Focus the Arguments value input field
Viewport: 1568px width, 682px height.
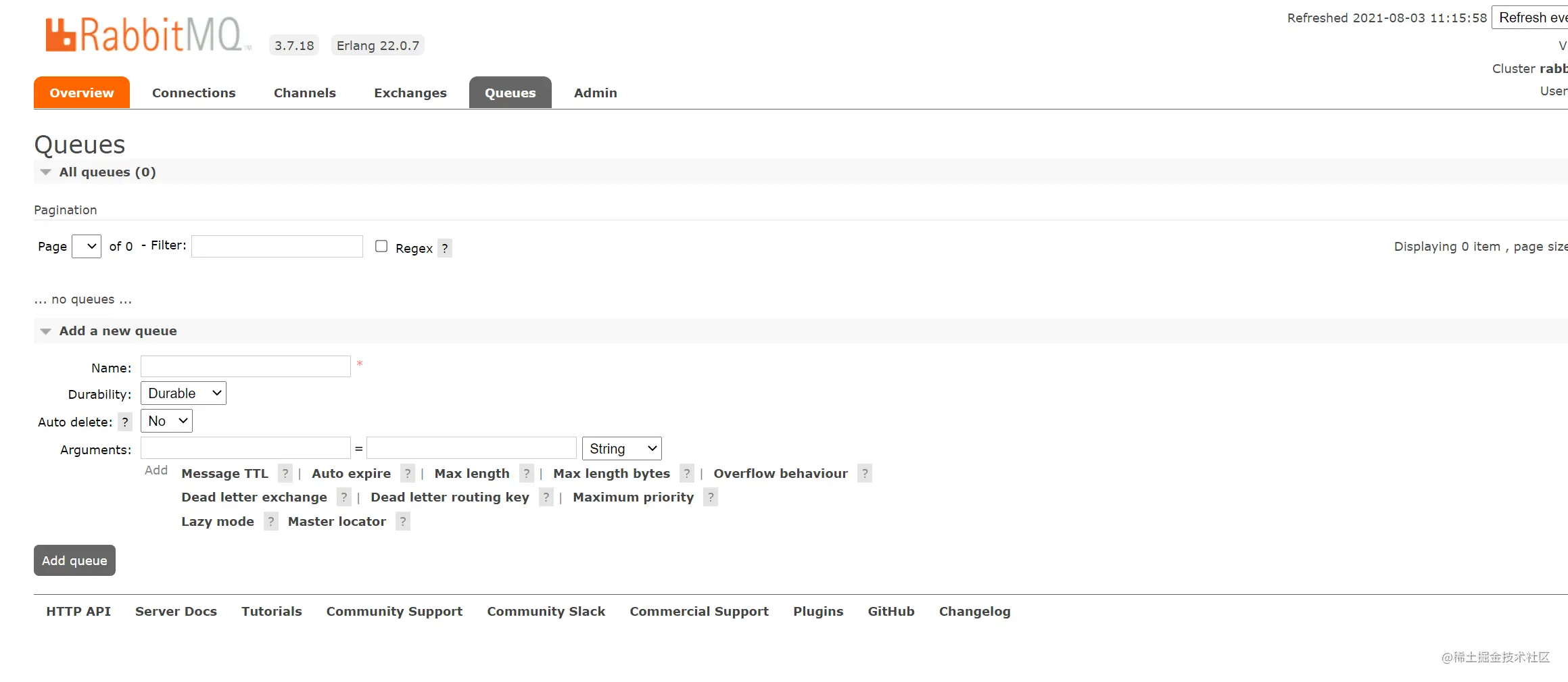coord(471,448)
